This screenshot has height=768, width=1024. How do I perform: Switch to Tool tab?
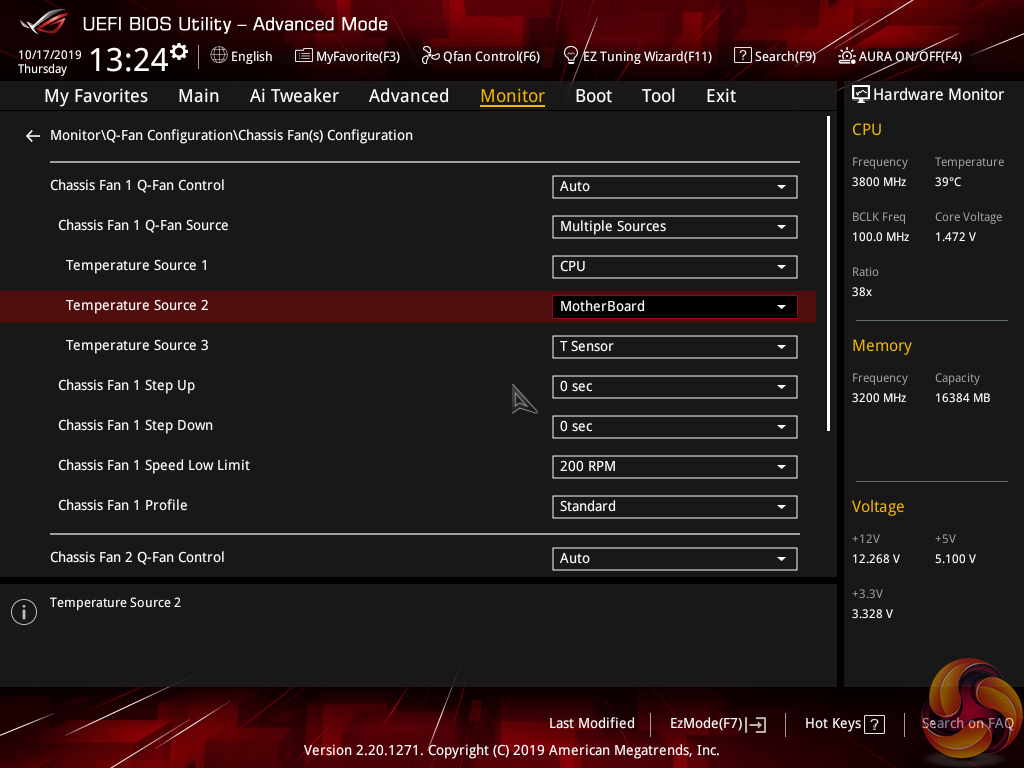658,96
